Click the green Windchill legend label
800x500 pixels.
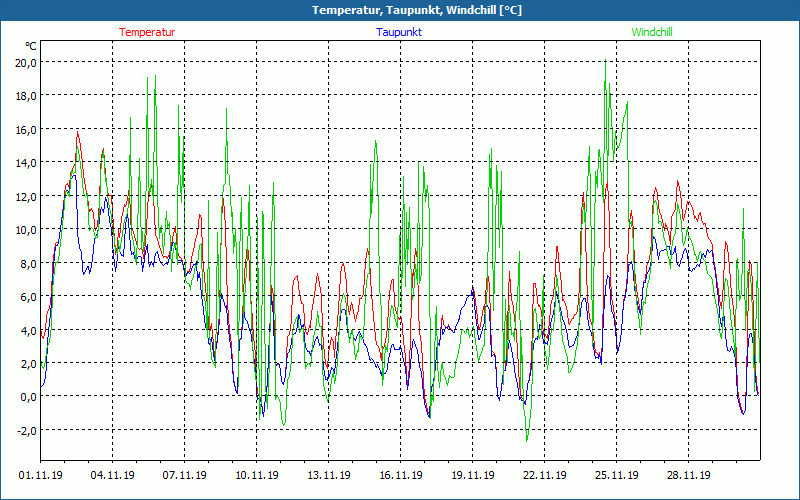[x=652, y=32]
